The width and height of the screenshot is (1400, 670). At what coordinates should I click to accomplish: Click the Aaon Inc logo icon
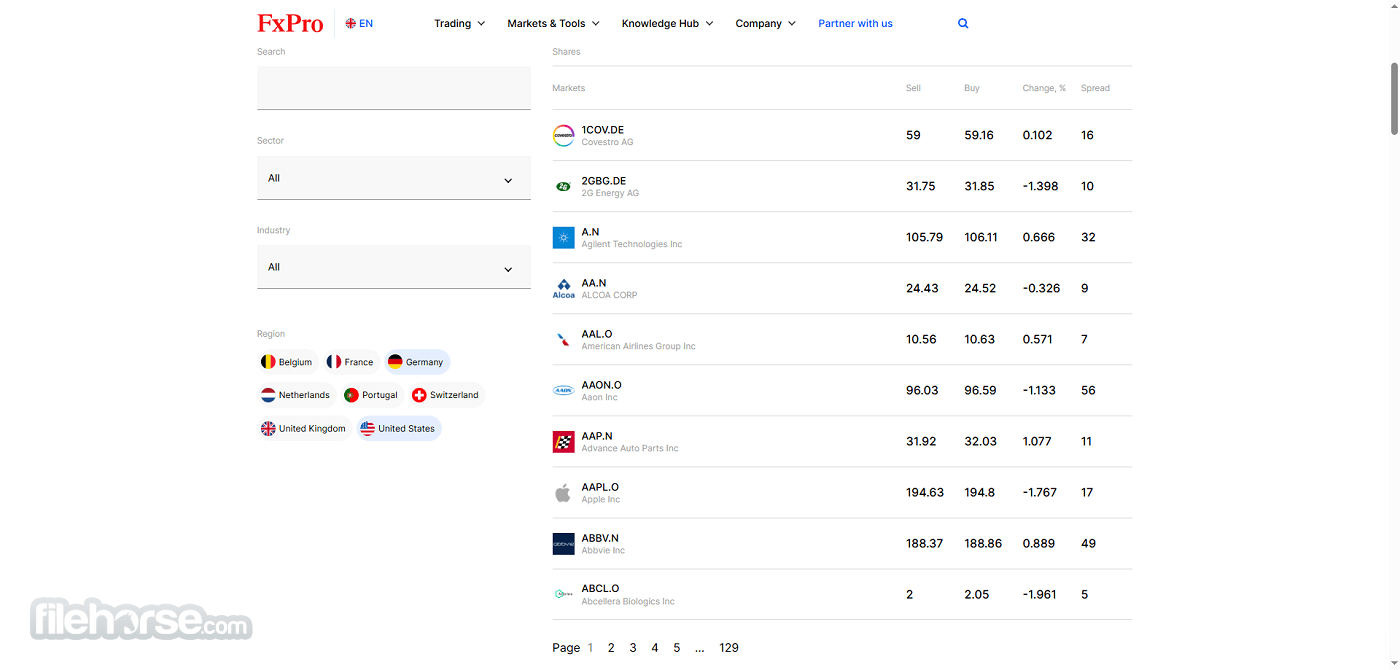(x=564, y=391)
